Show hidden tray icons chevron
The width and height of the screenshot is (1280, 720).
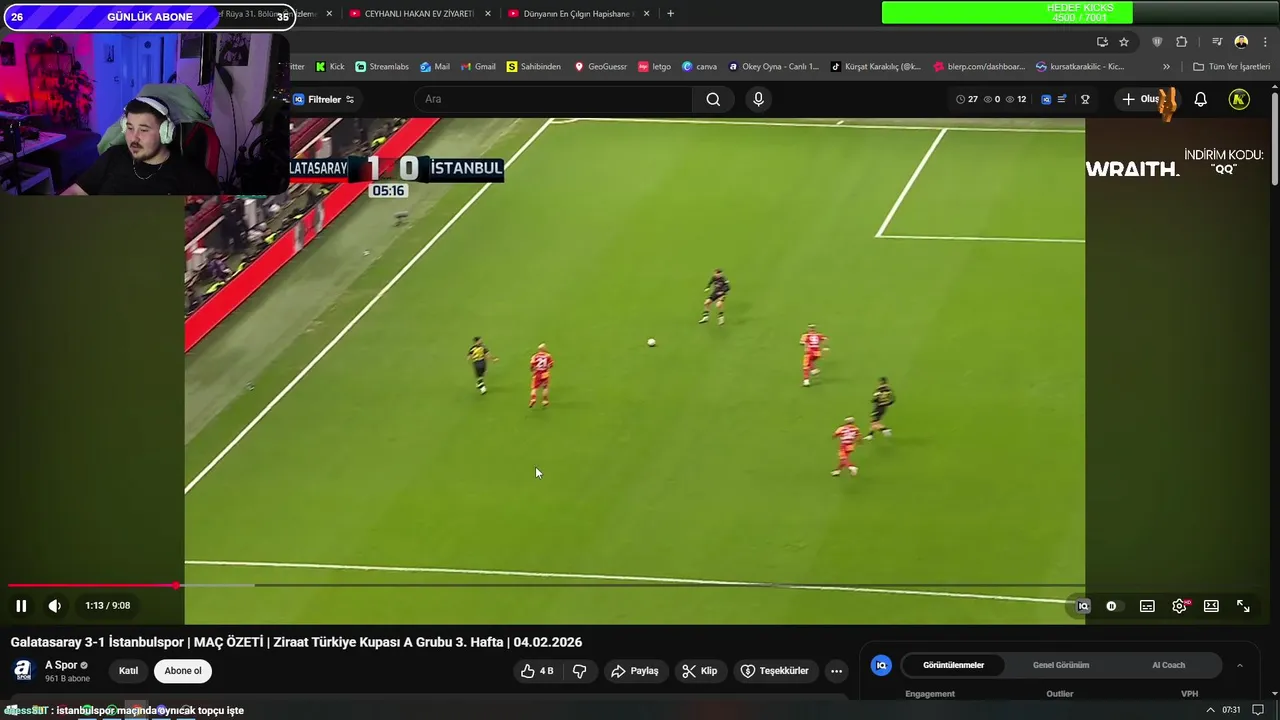[1210, 710]
